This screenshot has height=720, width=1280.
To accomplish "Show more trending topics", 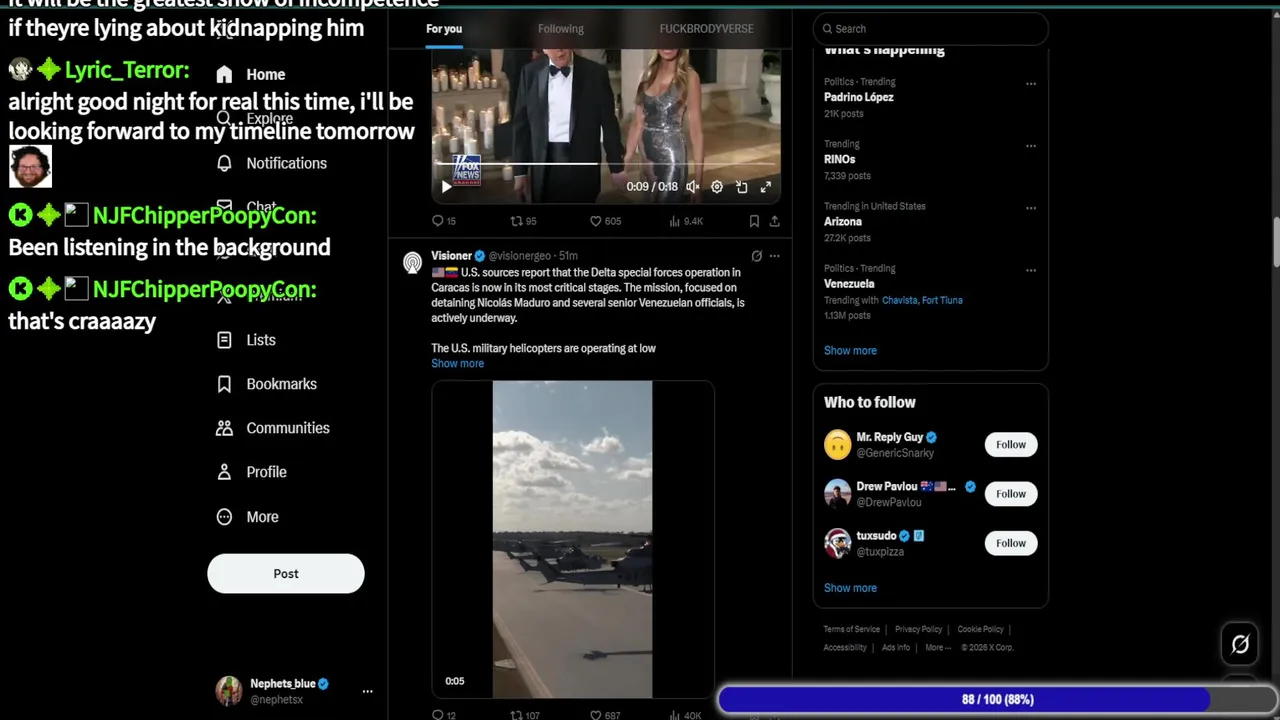I will point(850,350).
